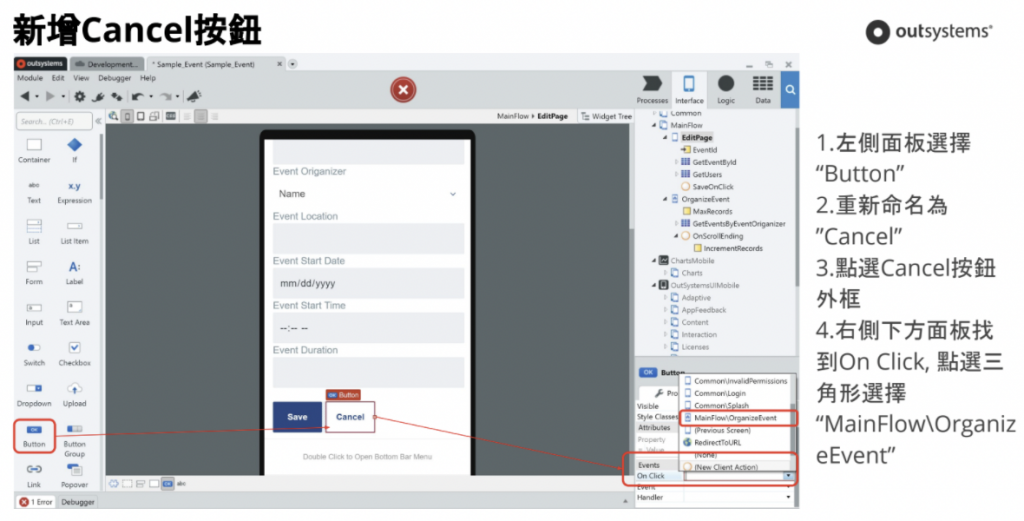Select the Checkbox widget in the toolbox
Viewport: 1024px width, 521px height.
74,354
